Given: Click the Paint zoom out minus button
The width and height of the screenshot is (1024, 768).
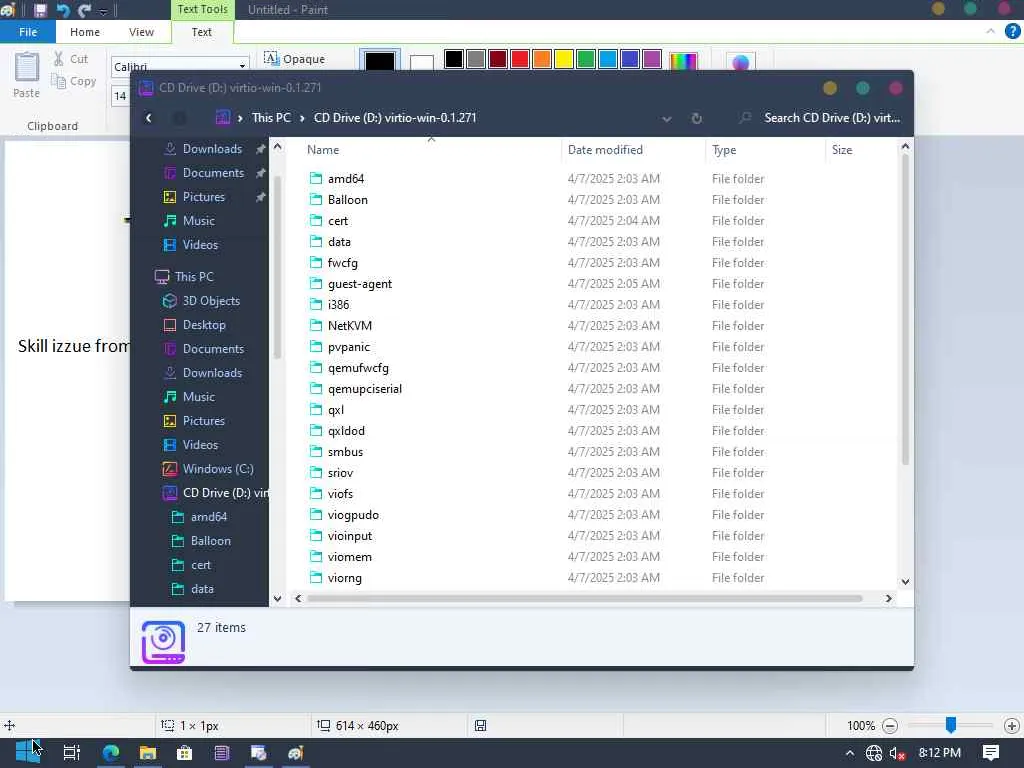Looking at the screenshot, I should (x=889, y=726).
